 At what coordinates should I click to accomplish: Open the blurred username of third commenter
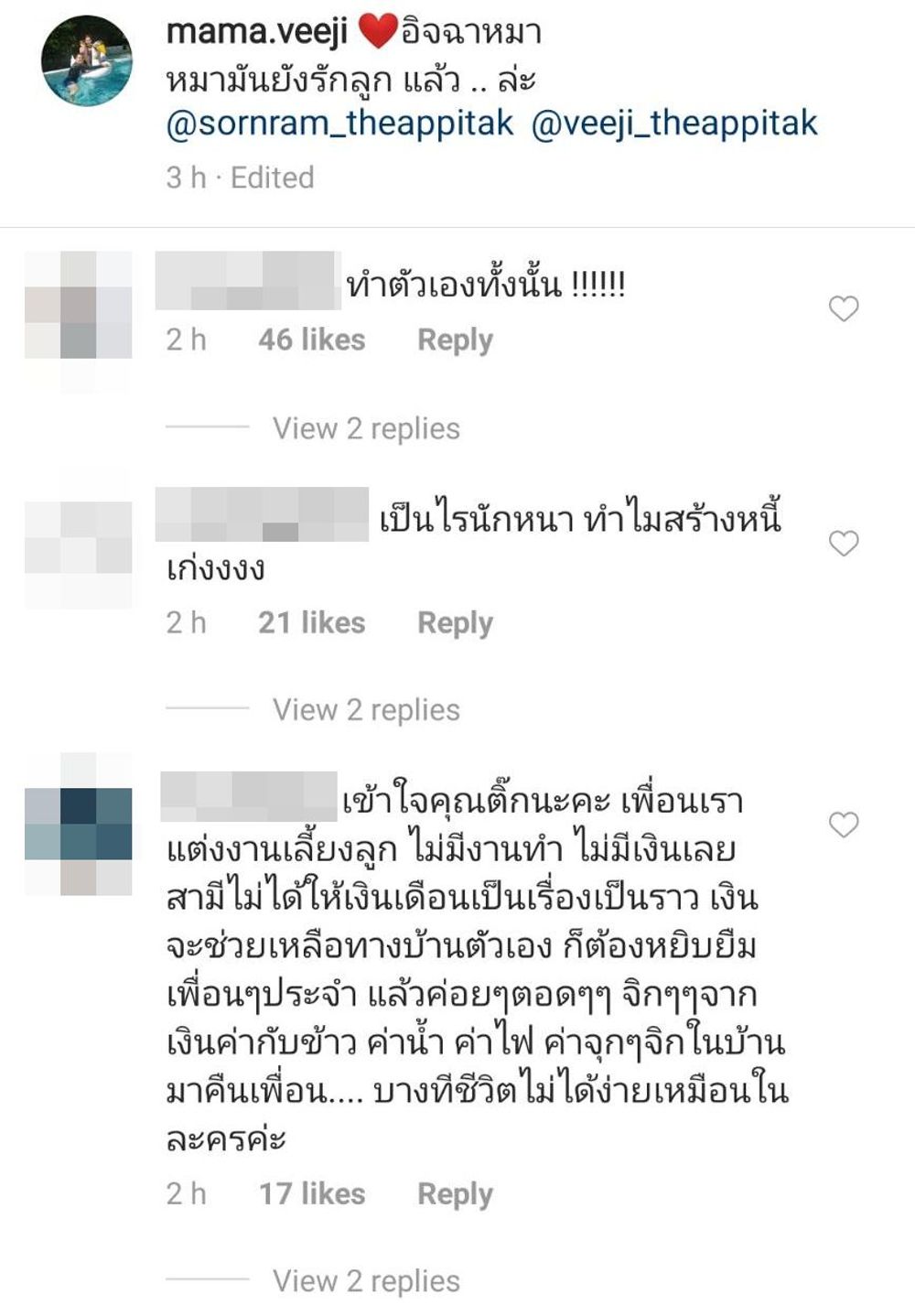tap(249, 796)
